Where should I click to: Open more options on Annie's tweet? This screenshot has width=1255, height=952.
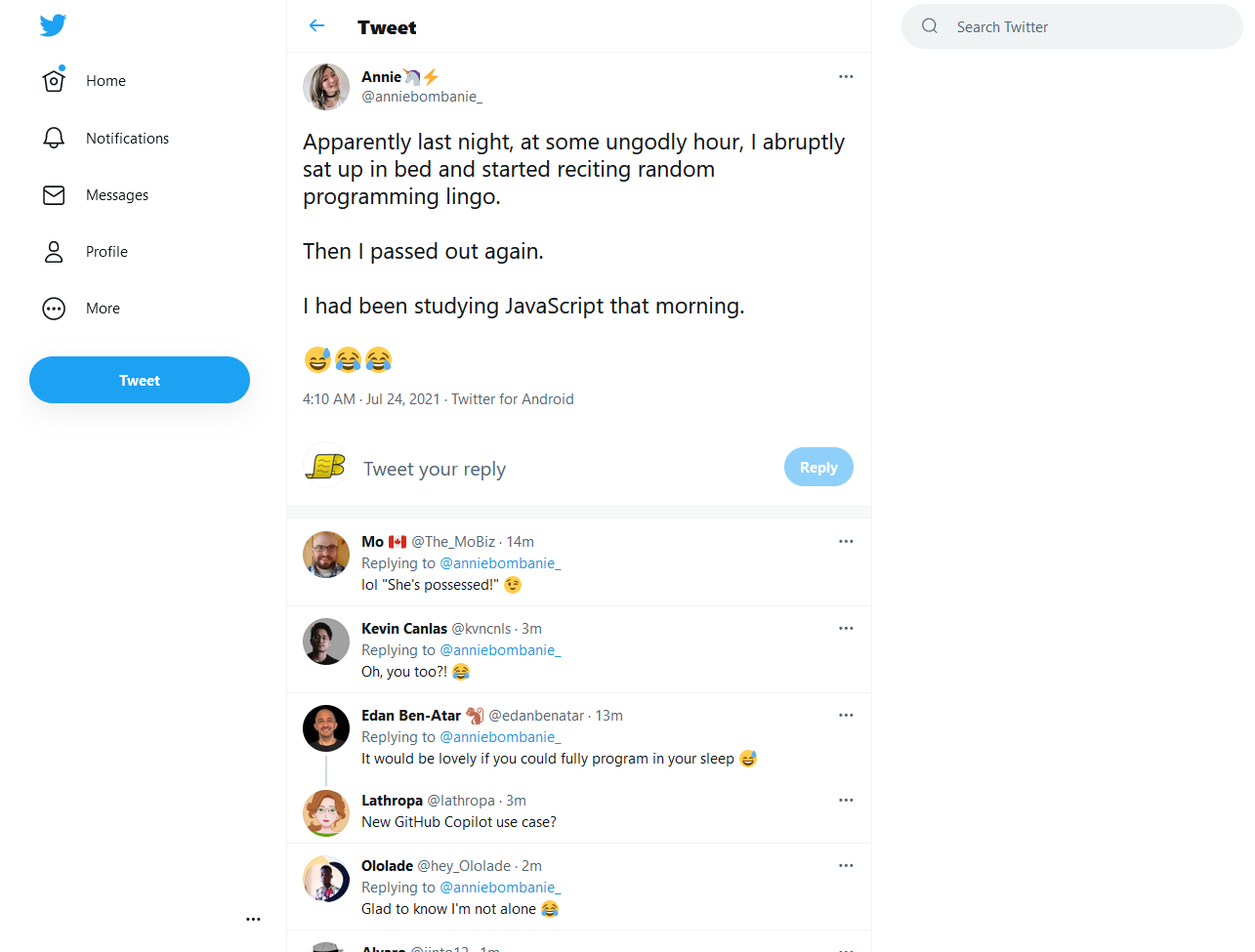tap(846, 76)
